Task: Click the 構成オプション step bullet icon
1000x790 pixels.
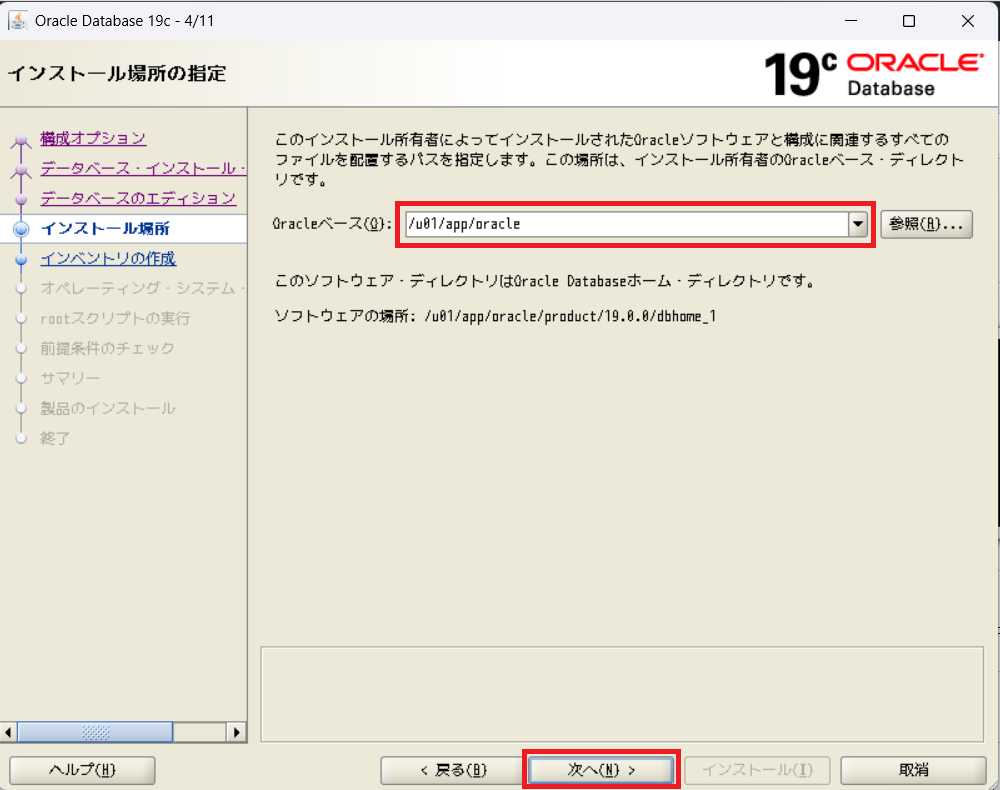Action: tap(21, 141)
